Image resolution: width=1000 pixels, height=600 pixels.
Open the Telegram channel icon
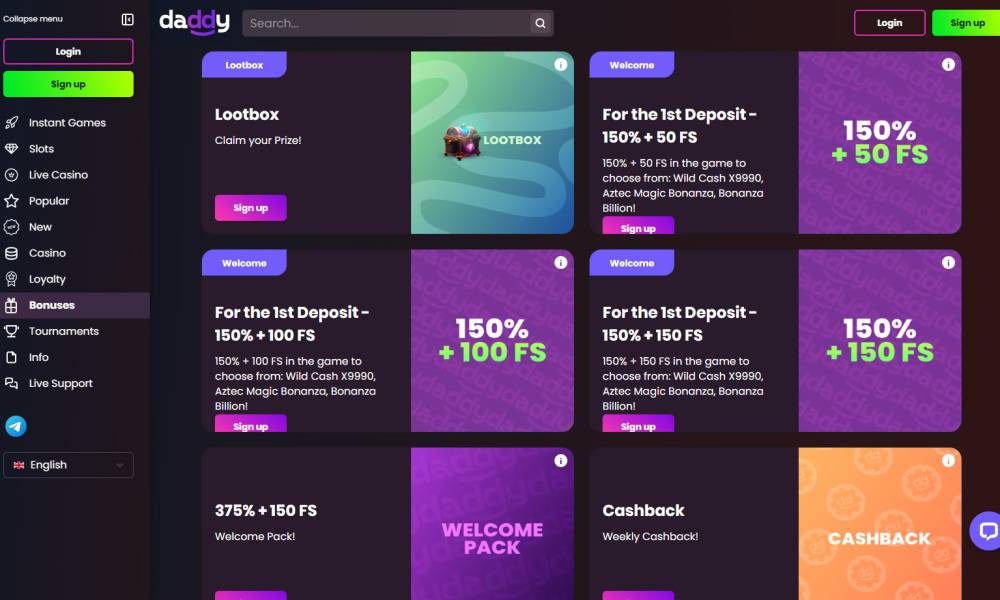click(x=16, y=426)
